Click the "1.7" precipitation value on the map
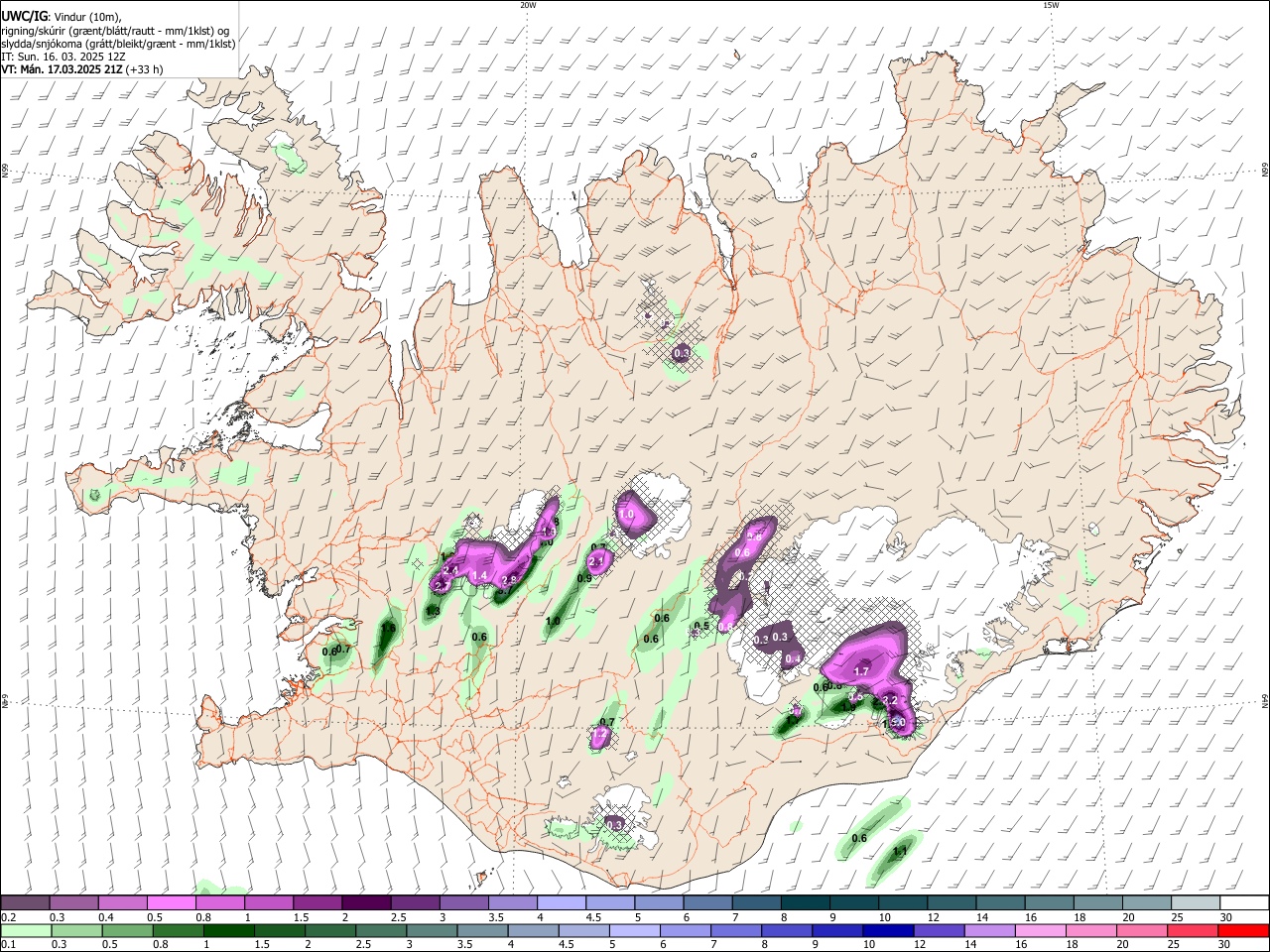 point(861,671)
